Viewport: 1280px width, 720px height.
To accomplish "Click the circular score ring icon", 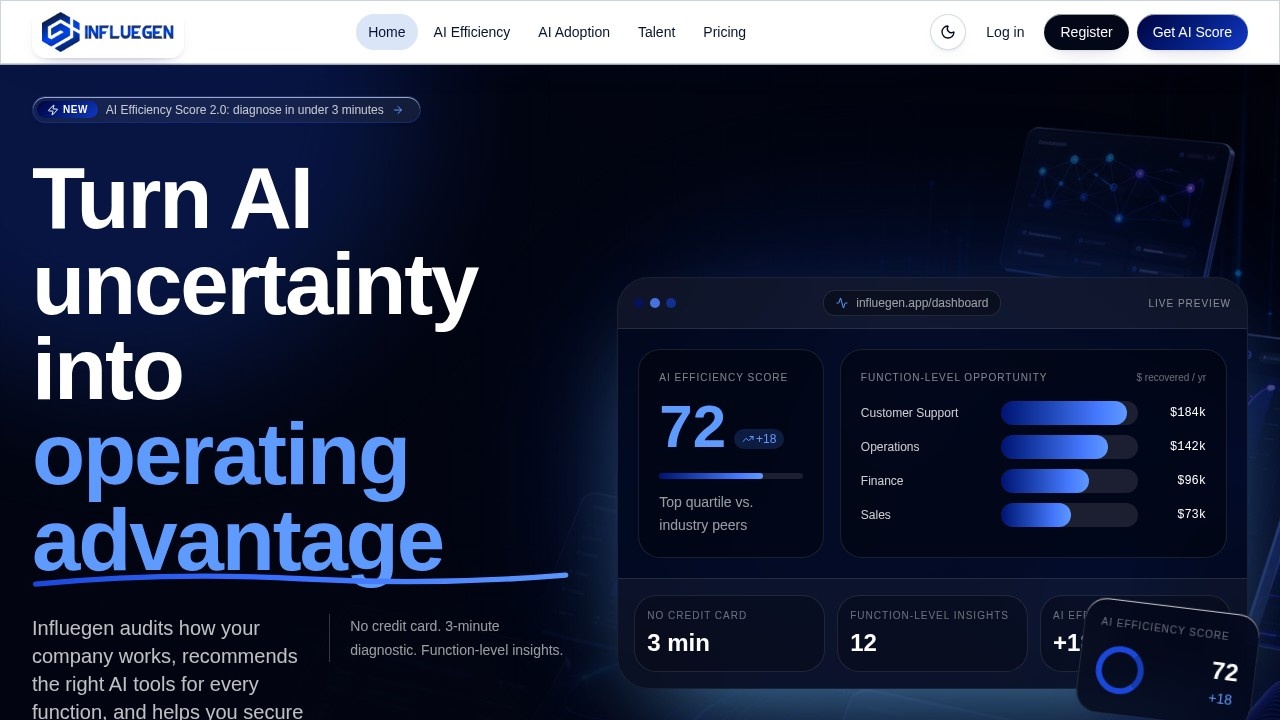I will (1119, 670).
